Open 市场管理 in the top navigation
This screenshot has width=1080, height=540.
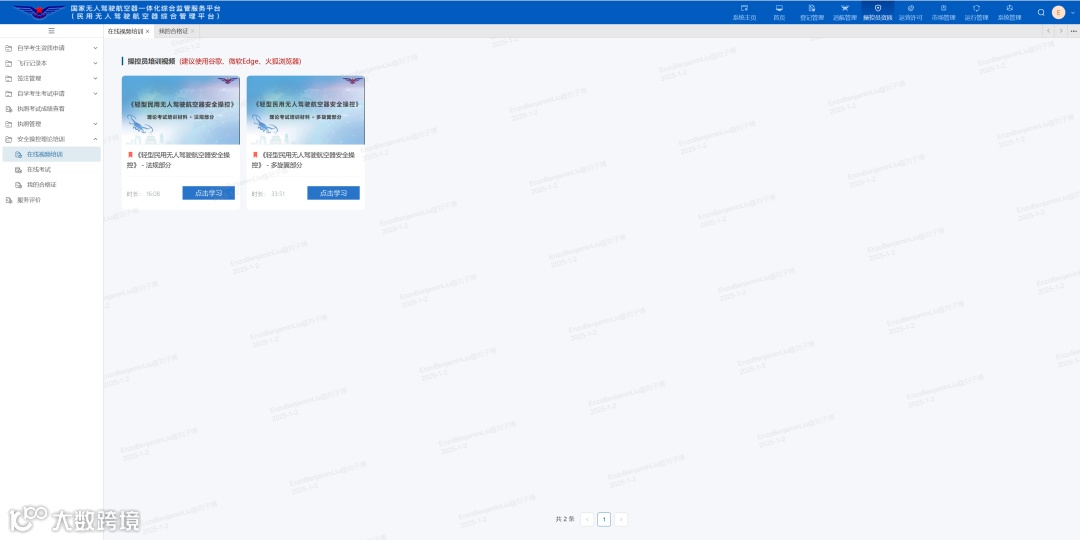[943, 12]
